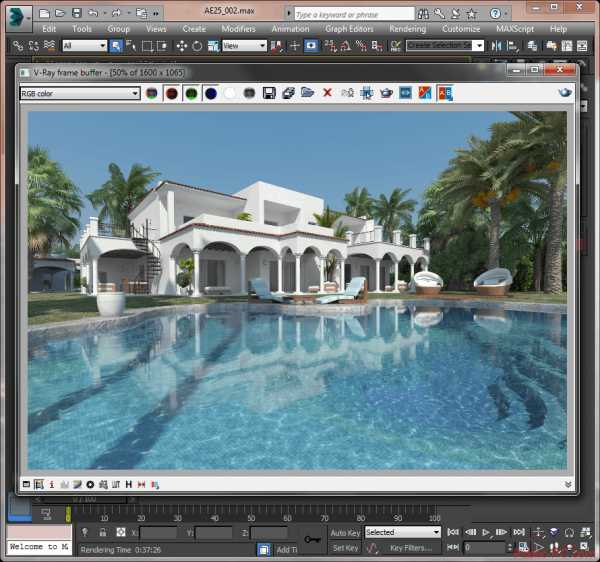Expand the Help icon dropdown arrow
600x562 pixels.
pyautogui.click(x=505, y=14)
